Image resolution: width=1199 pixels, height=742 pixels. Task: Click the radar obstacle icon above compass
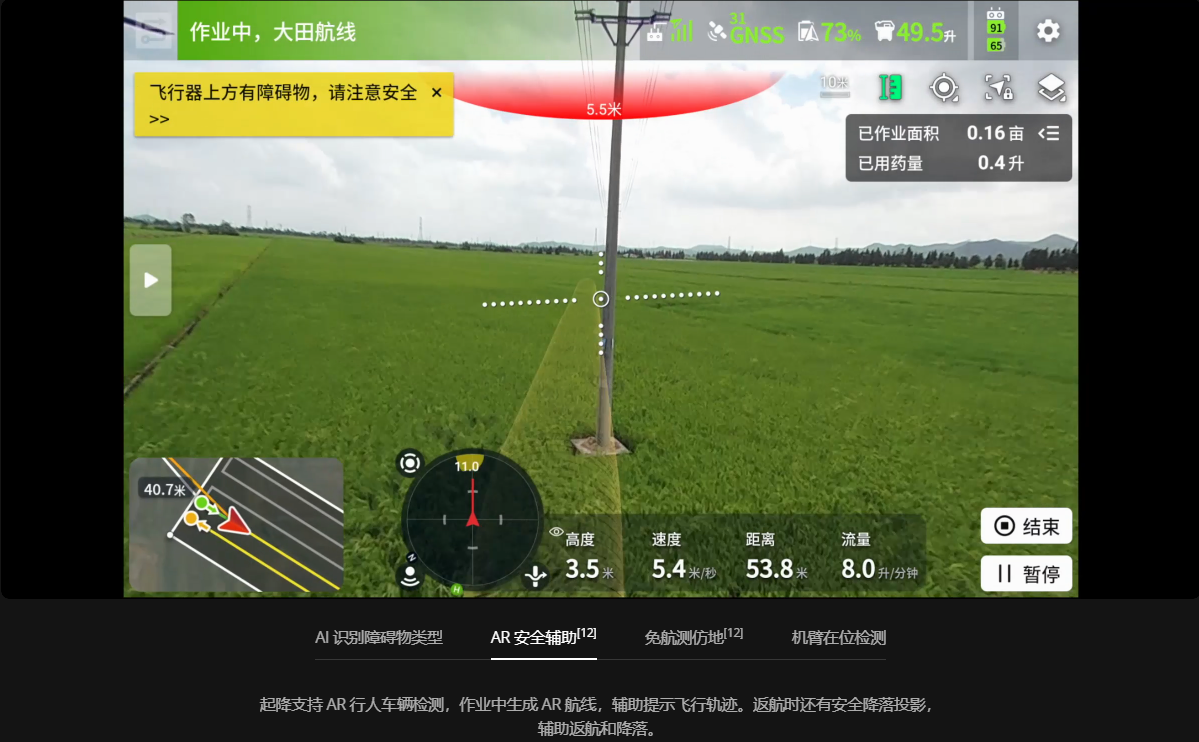(409, 463)
